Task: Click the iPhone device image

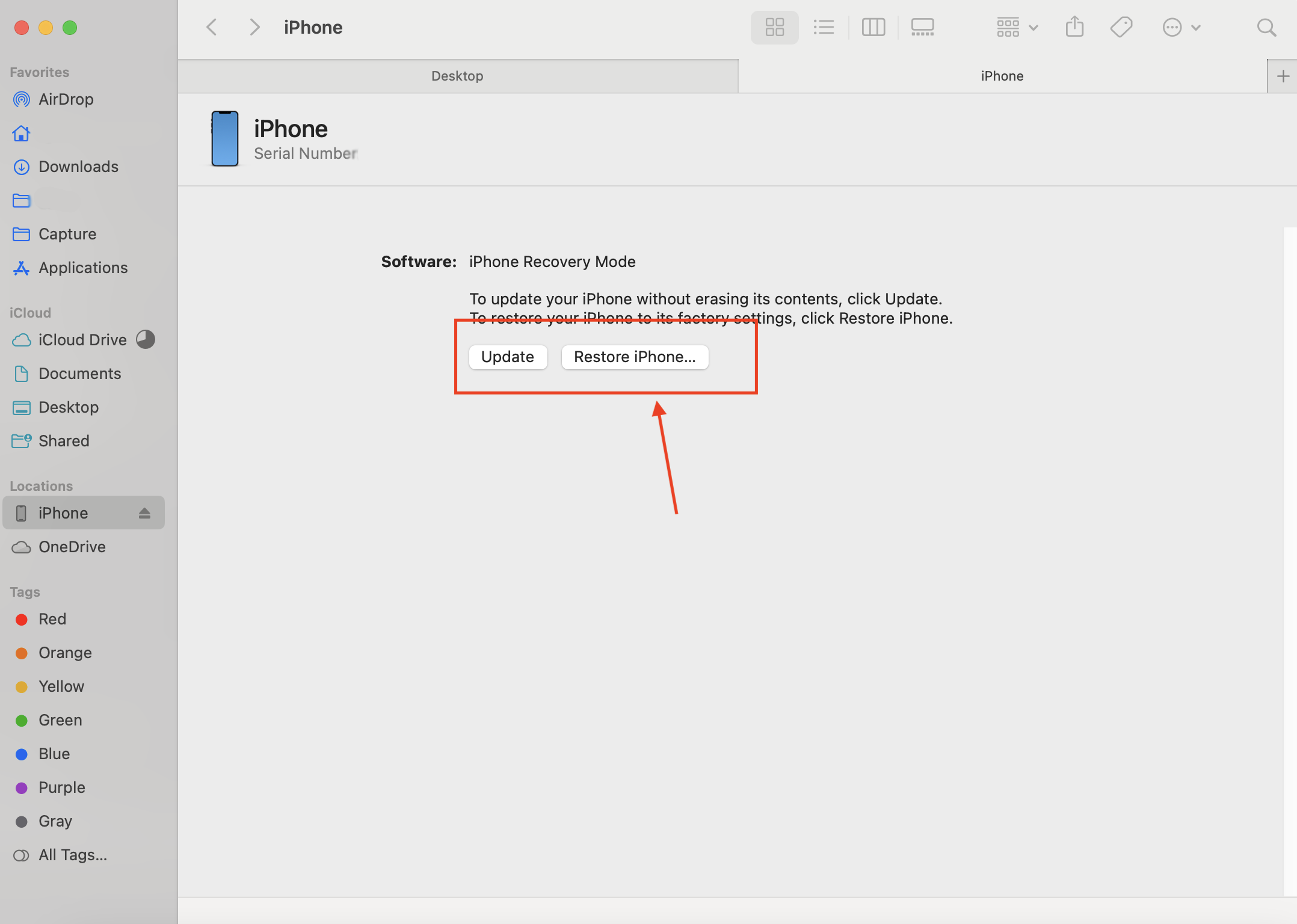Action: click(224, 138)
